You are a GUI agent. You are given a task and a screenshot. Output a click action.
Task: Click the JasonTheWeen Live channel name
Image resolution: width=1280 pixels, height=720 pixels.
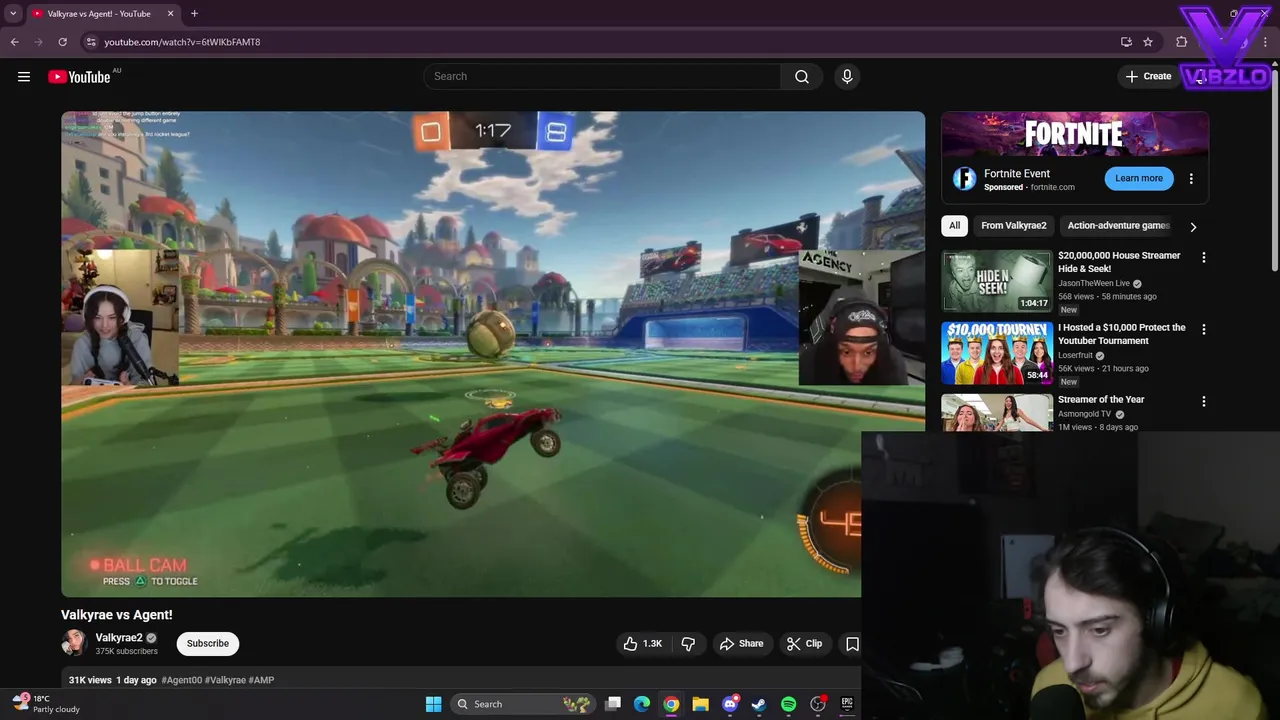[x=1094, y=283]
